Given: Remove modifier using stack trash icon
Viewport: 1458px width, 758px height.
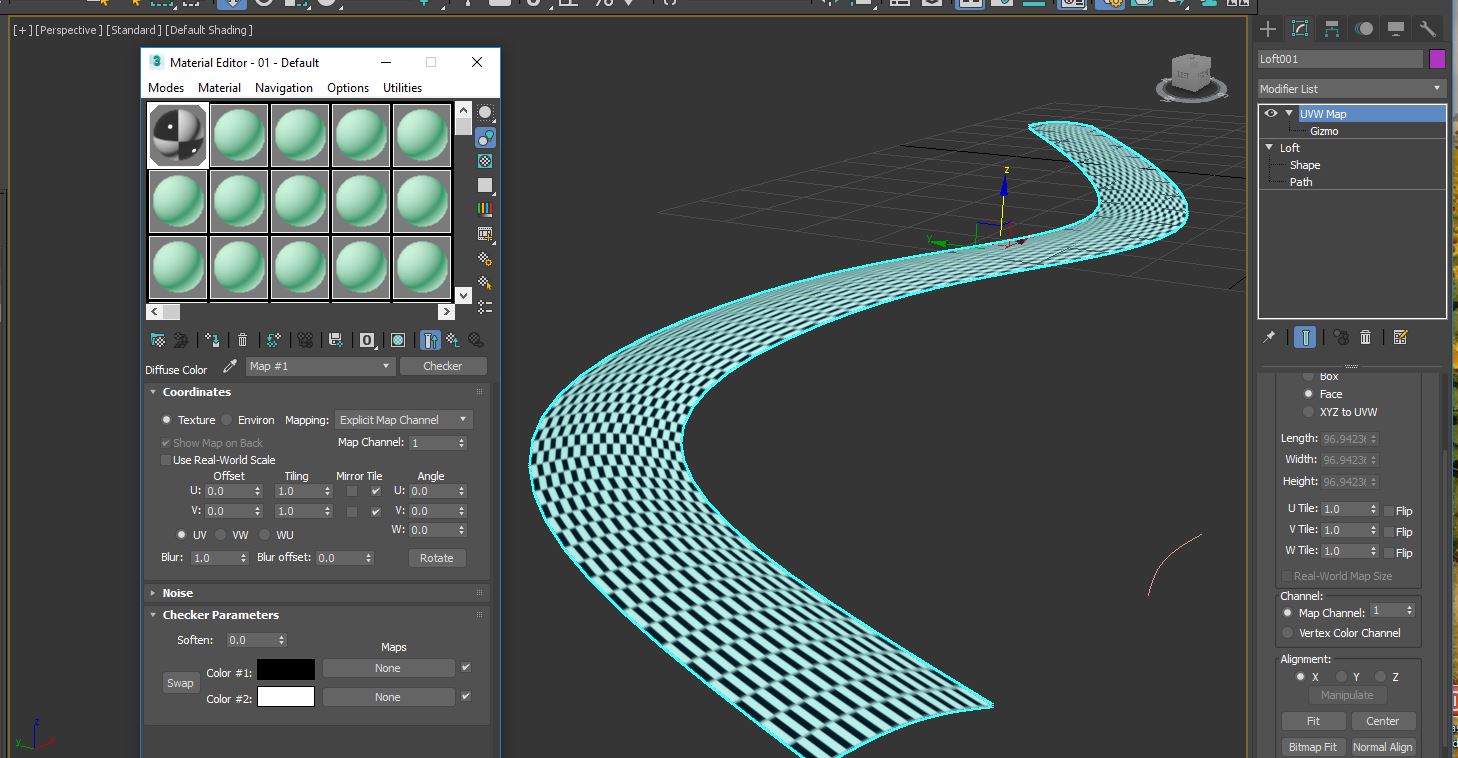Looking at the screenshot, I should click(x=1366, y=338).
